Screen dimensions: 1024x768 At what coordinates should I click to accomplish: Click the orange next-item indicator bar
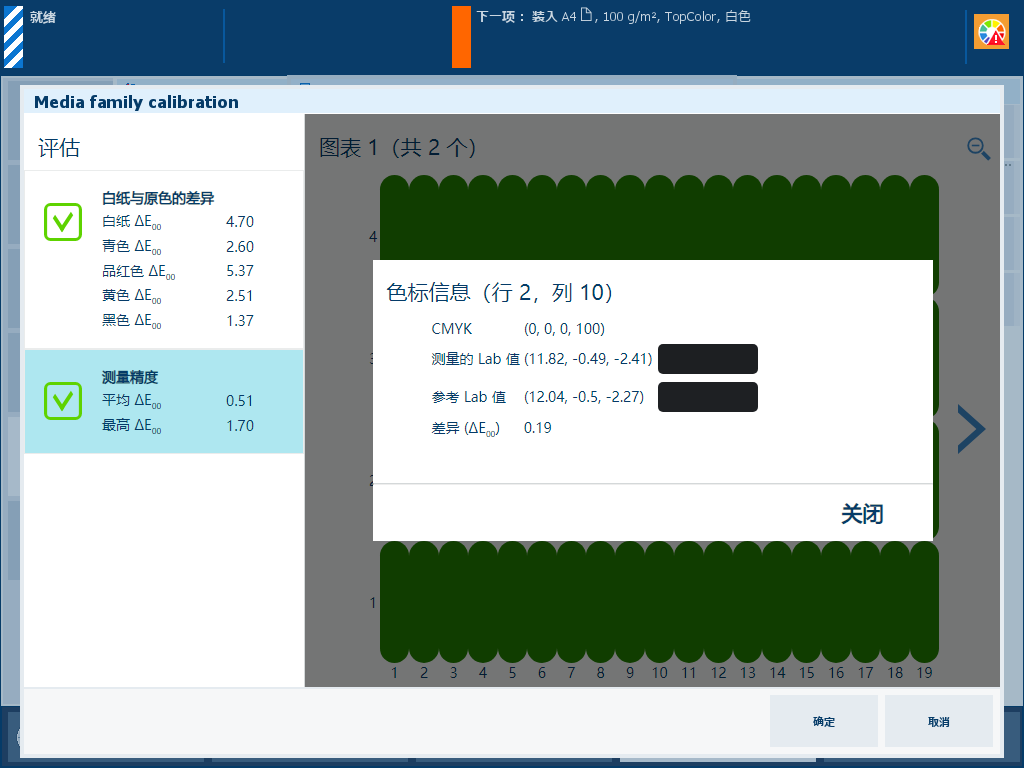(x=461, y=37)
